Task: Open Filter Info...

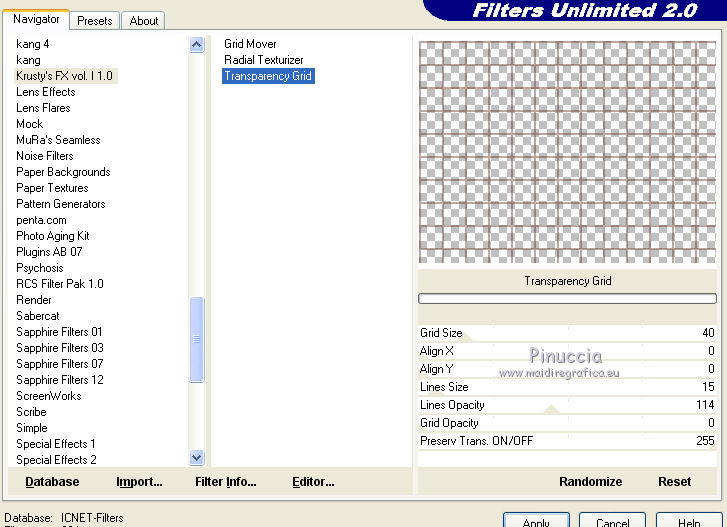Action: coord(225,482)
